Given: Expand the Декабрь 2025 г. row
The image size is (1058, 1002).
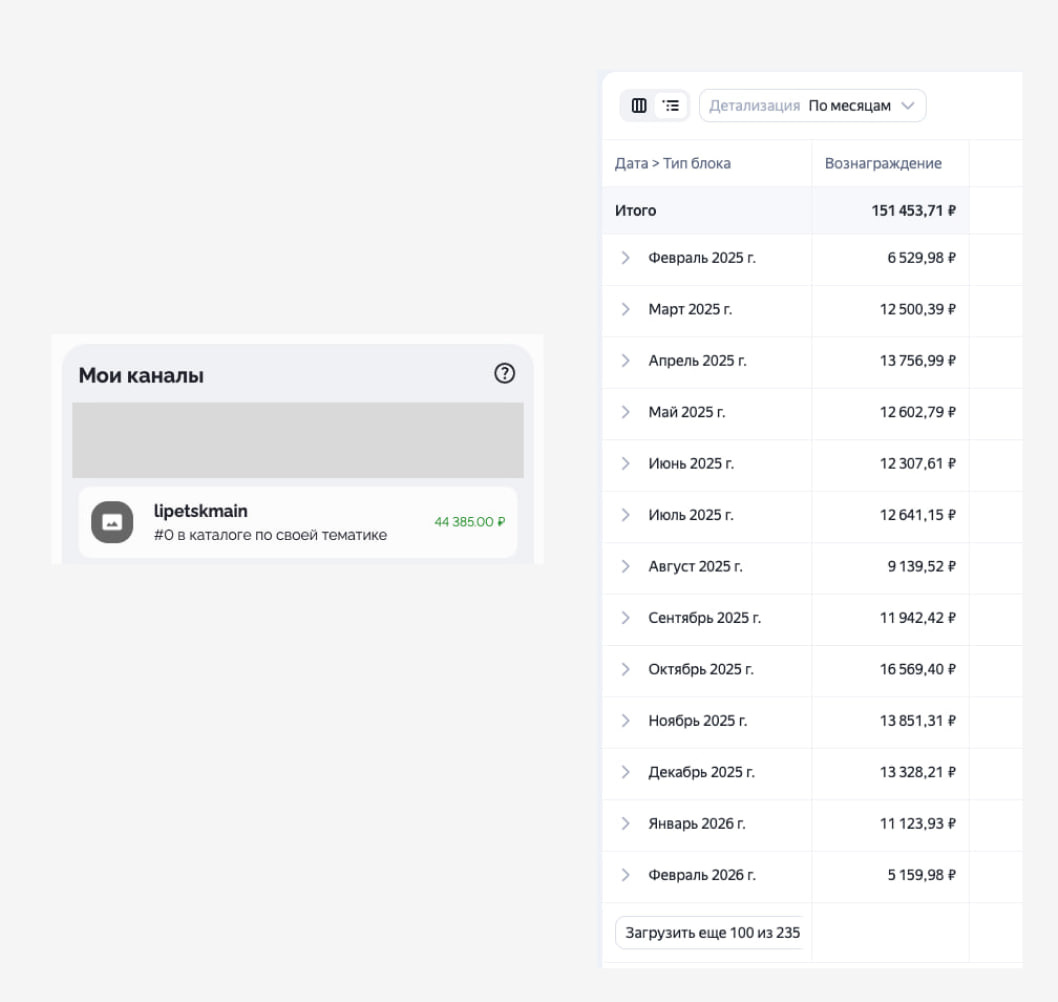Looking at the screenshot, I should click(x=626, y=772).
